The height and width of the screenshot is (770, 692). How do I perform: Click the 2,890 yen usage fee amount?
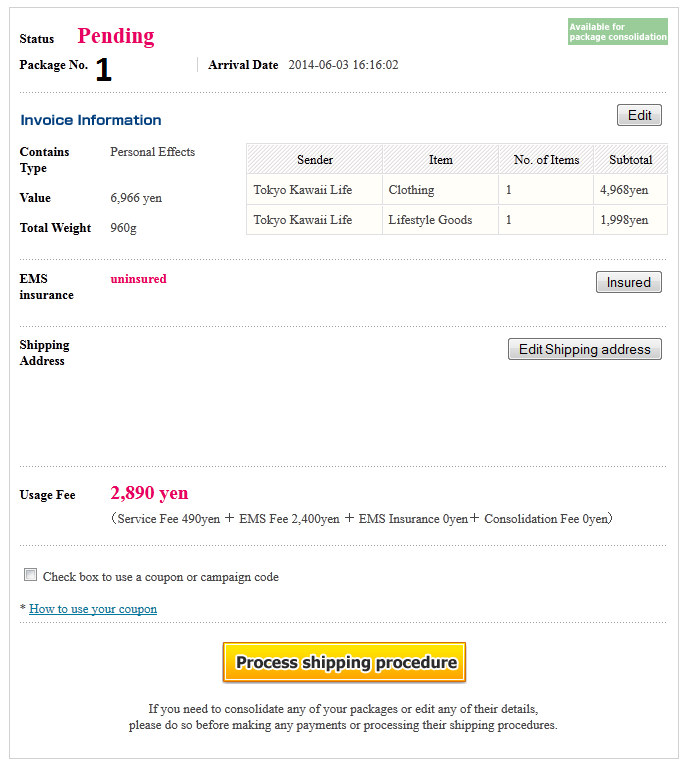pos(149,493)
